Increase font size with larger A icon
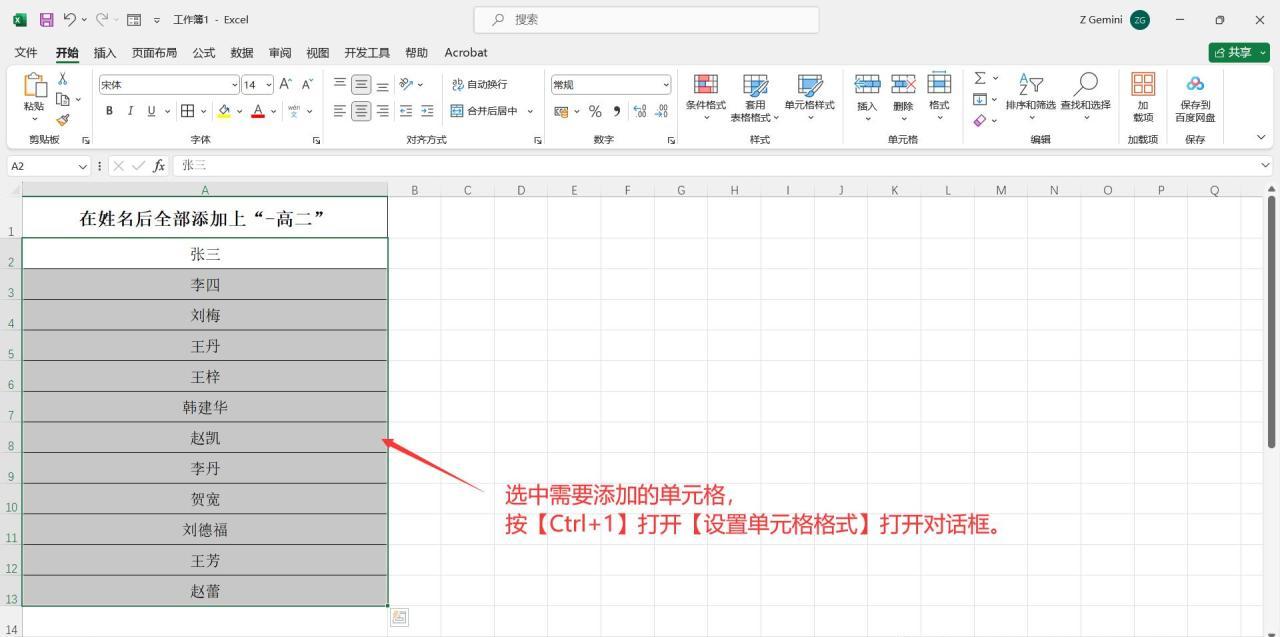This screenshot has height=637, width=1280. point(285,84)
